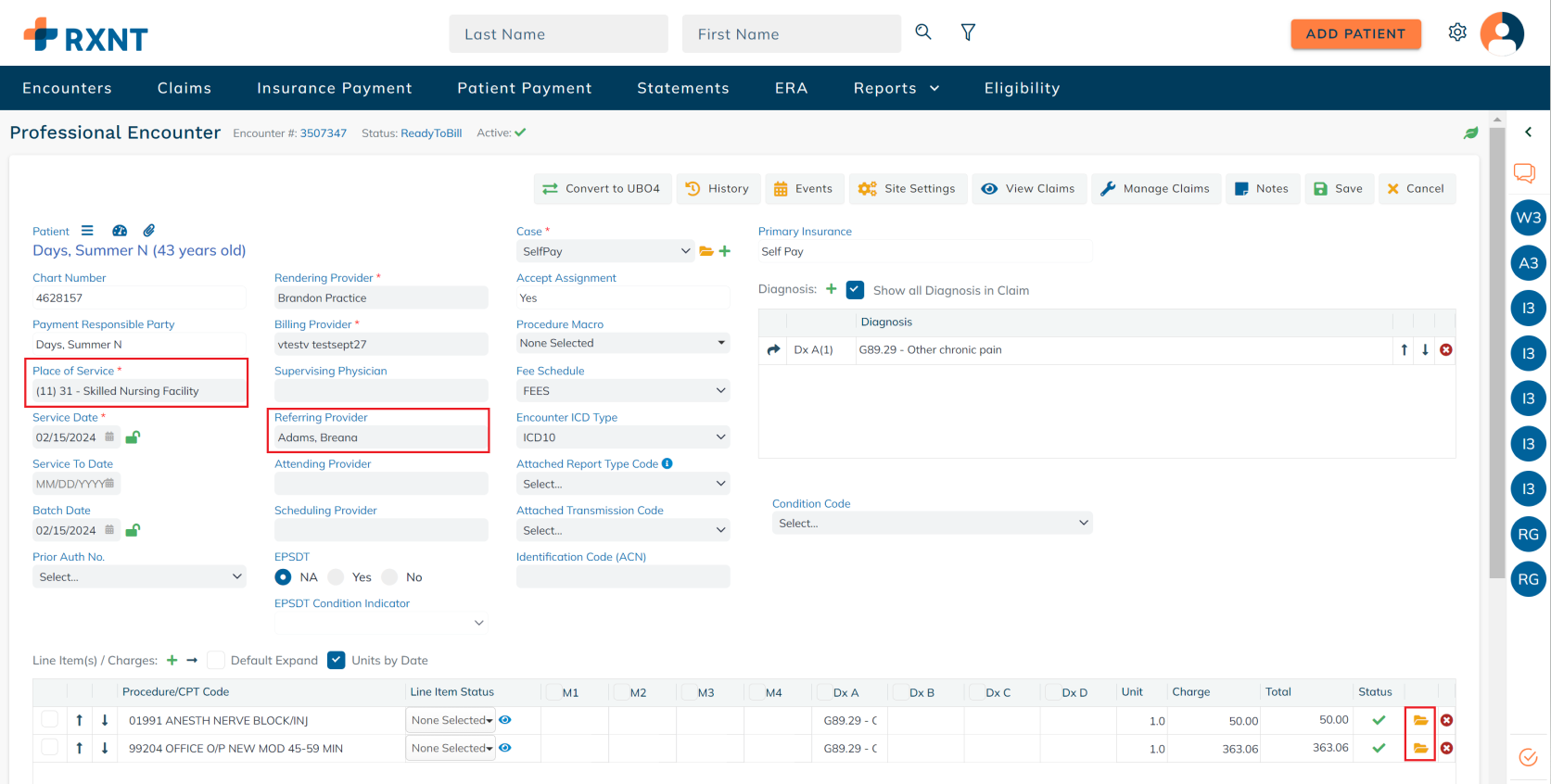Check the 01991 line item row checkbox

(x=50, y=719)
